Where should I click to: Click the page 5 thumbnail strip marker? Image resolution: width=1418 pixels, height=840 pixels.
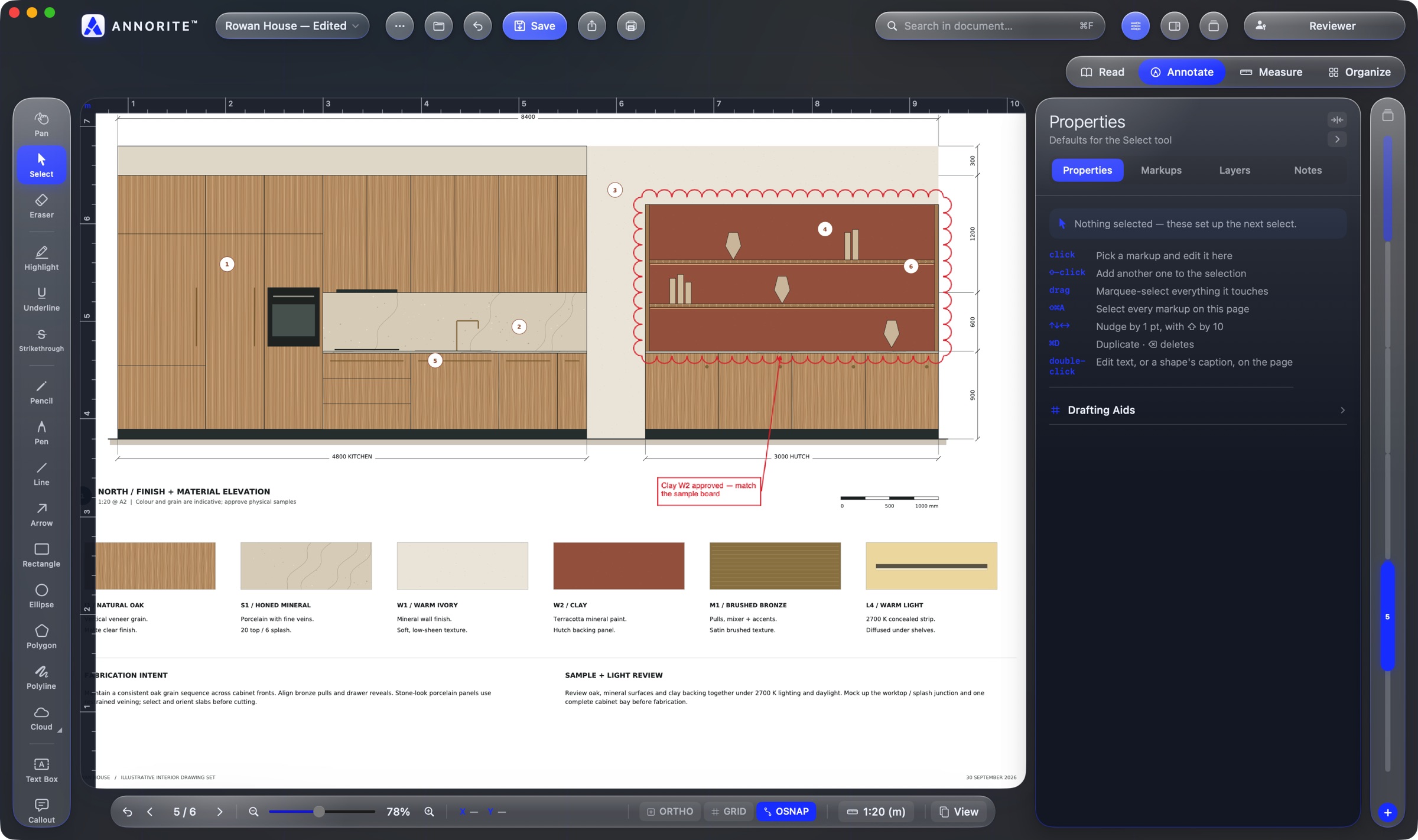(1387, 616)
